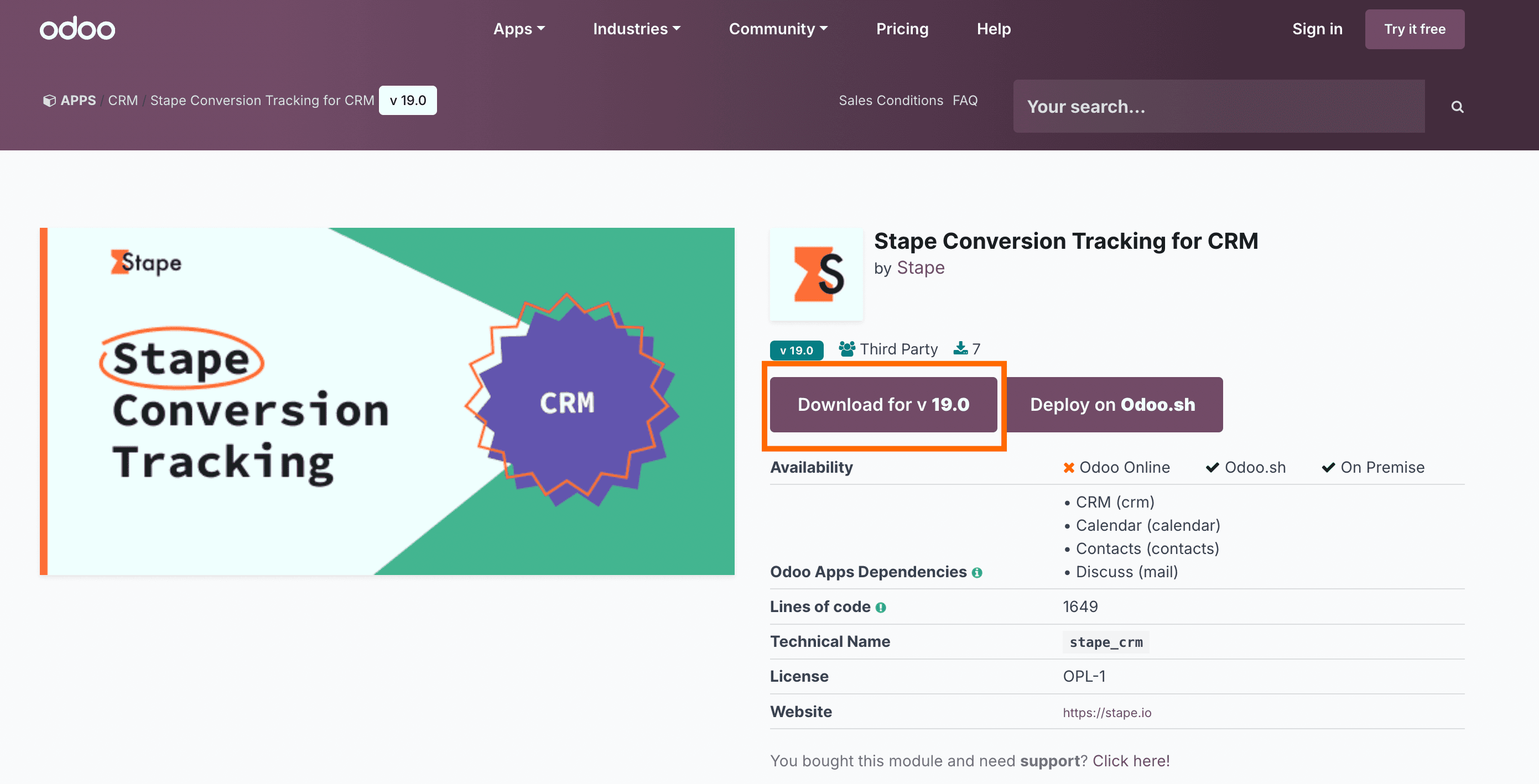Click the 1649 lines of code value
Image resolution: width=1539 pixels, height=784 pixels.
[1080, 607]
